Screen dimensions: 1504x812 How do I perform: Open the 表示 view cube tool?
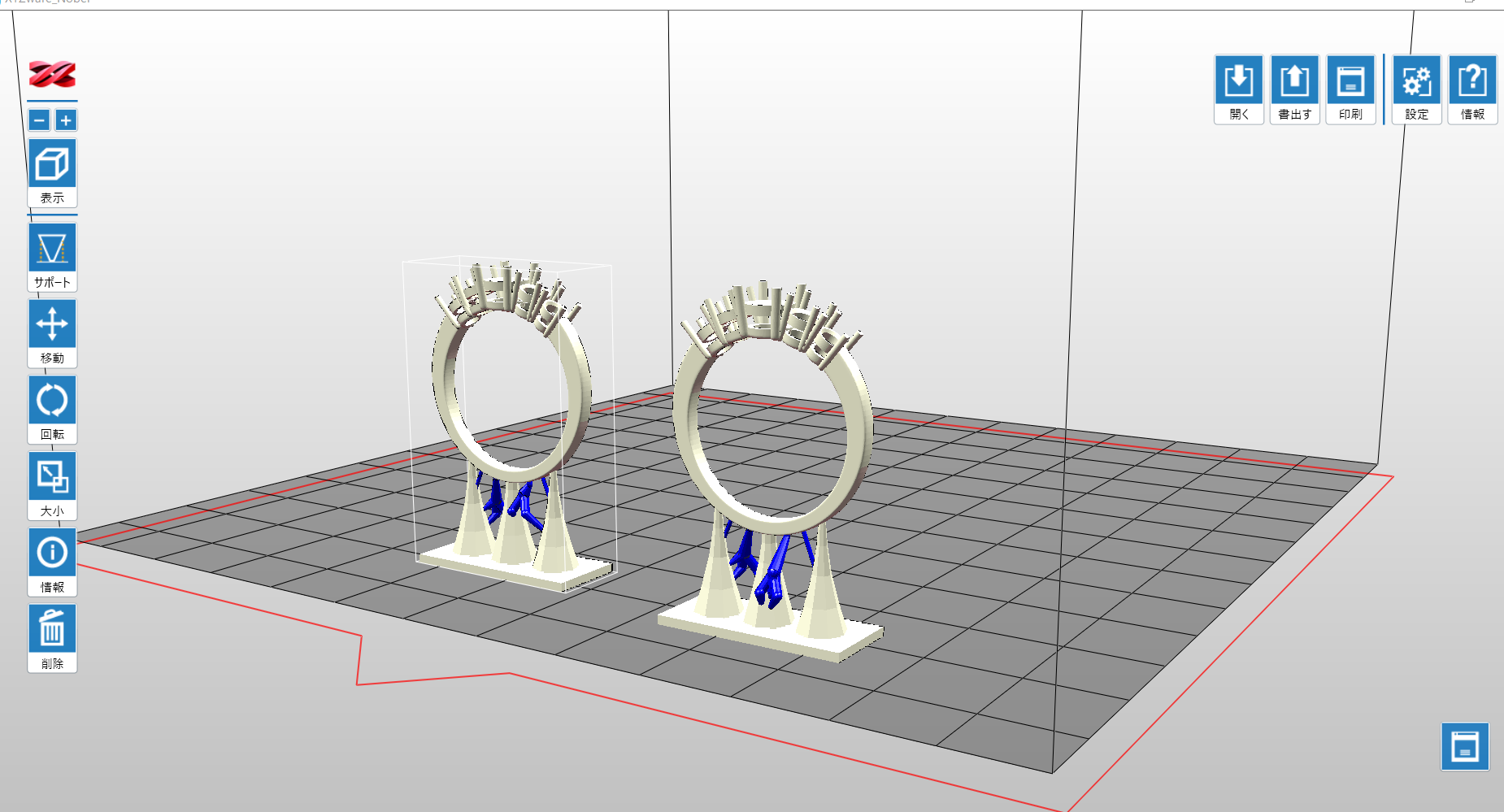(x=52, y=172)
